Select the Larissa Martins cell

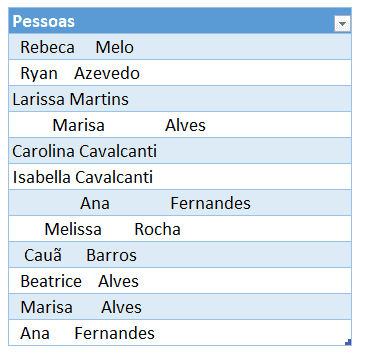180,99
